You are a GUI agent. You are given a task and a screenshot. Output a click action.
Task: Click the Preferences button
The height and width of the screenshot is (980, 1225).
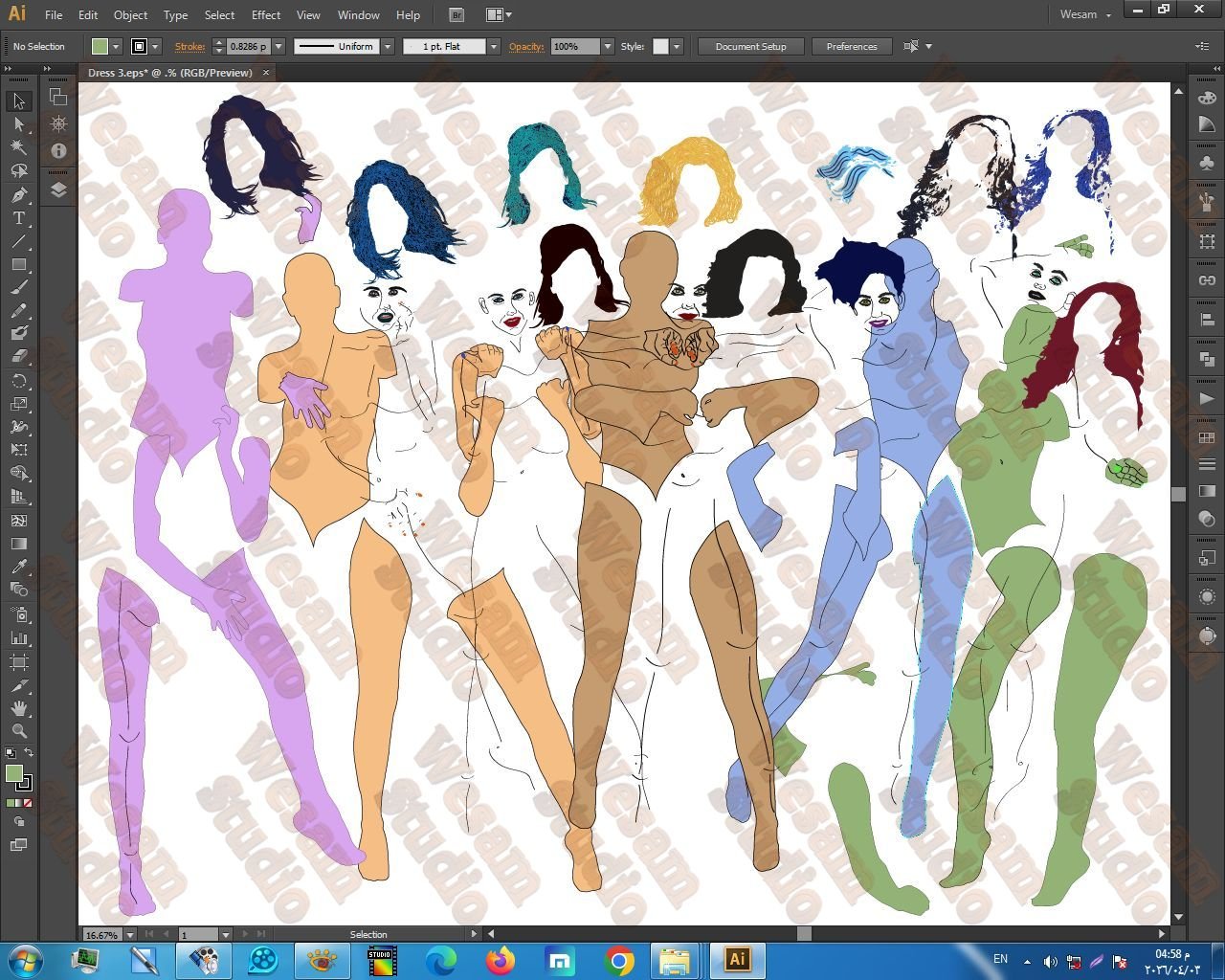852,46
